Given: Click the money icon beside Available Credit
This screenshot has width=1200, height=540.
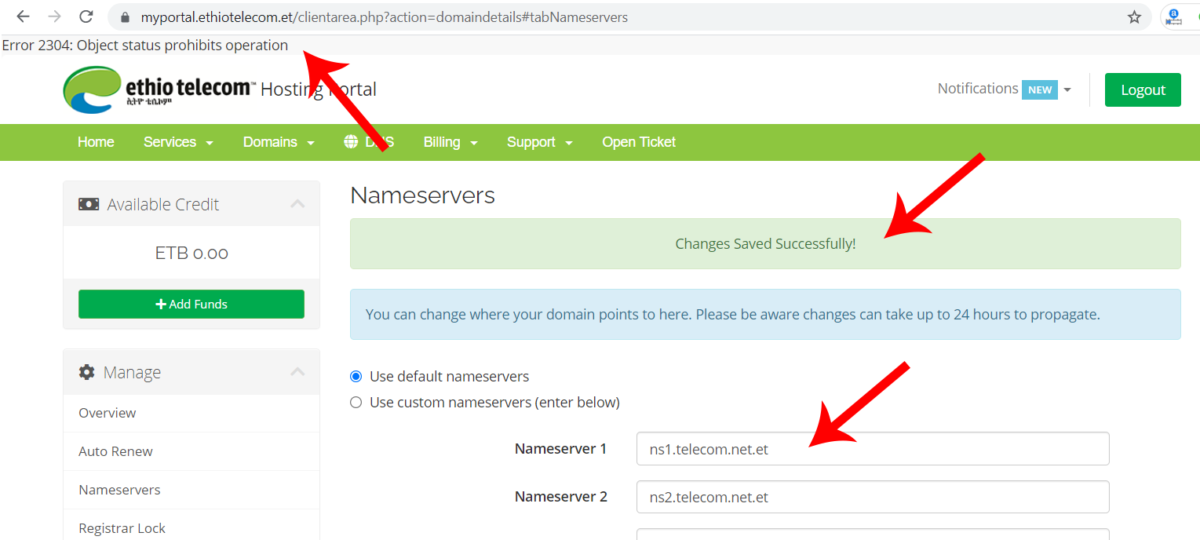Looking at the screenshot, I should [x=89, y=204].
